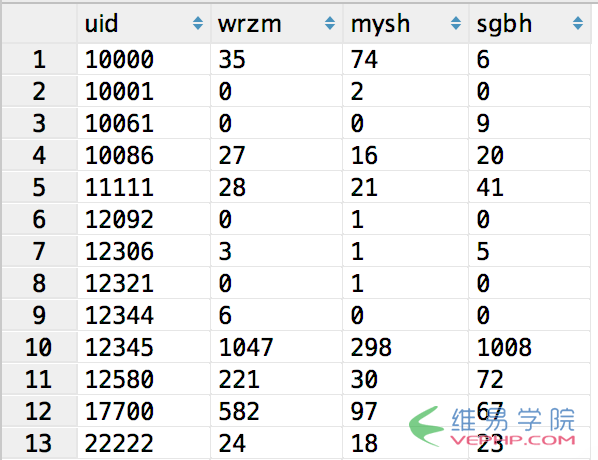Select wrzm cell 221
Viewport: 598px width, 460px height.
[276, 380]
